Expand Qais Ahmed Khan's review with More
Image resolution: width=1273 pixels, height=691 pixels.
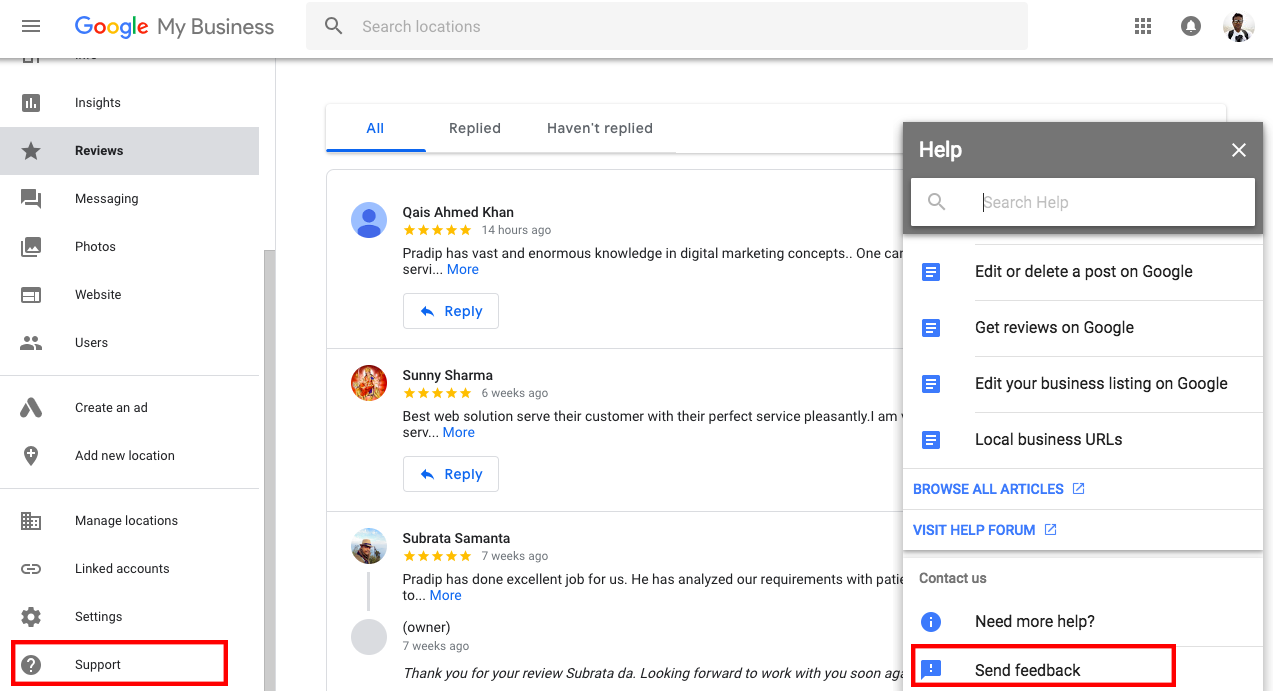(x=463, y=270)
